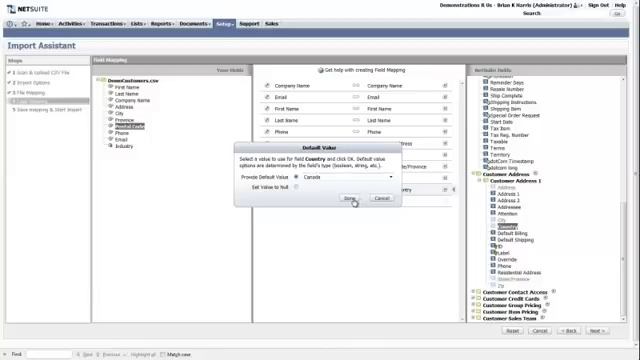Image resolution: width=640 pixels, height=360 pixels.
Task: Click the Sign Out link
Action: click(598, 5)
